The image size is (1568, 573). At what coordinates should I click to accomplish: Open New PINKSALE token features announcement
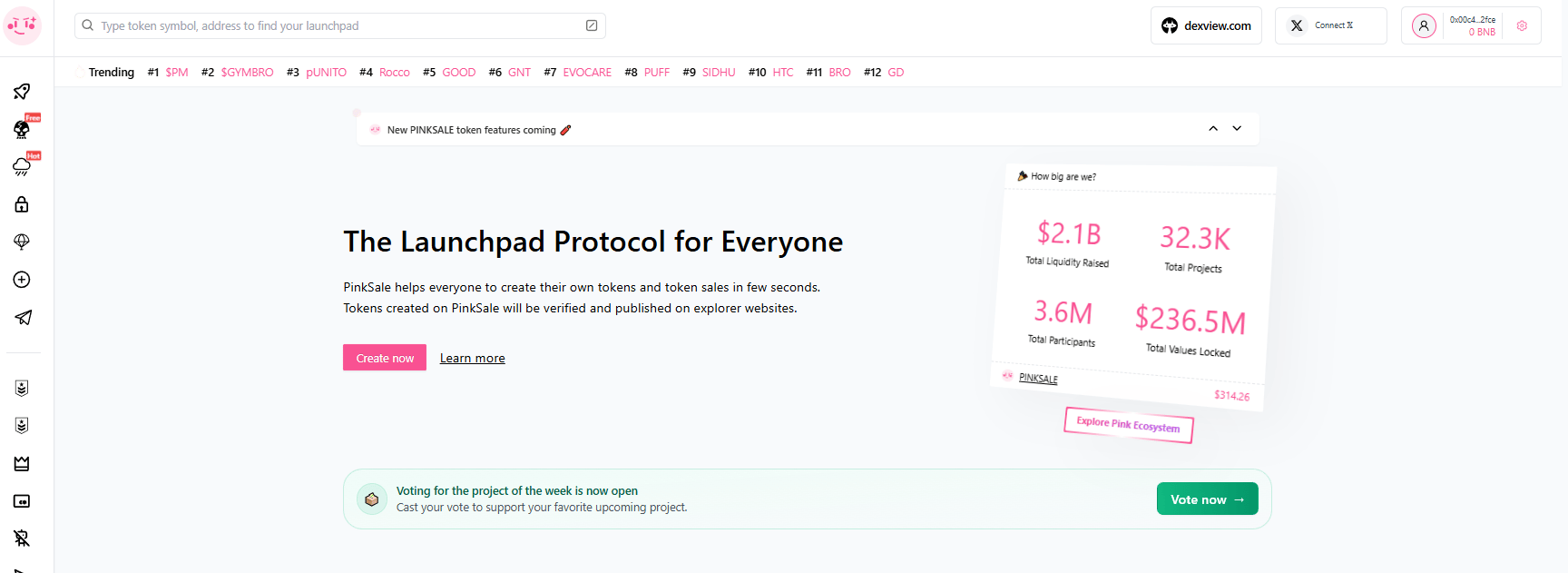[479, 130]
